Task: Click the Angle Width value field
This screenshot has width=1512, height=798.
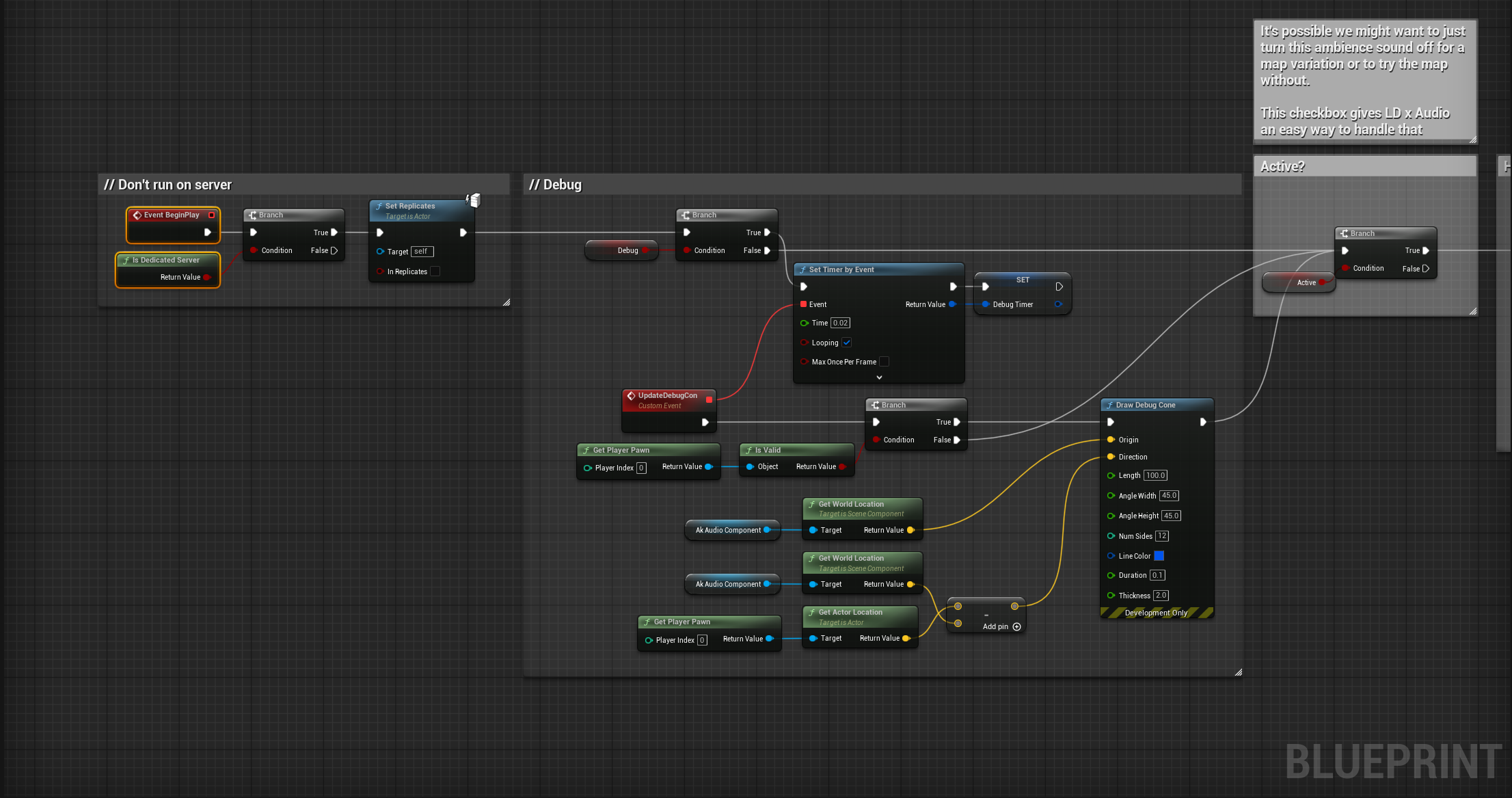Action: tap(1169, 496)
